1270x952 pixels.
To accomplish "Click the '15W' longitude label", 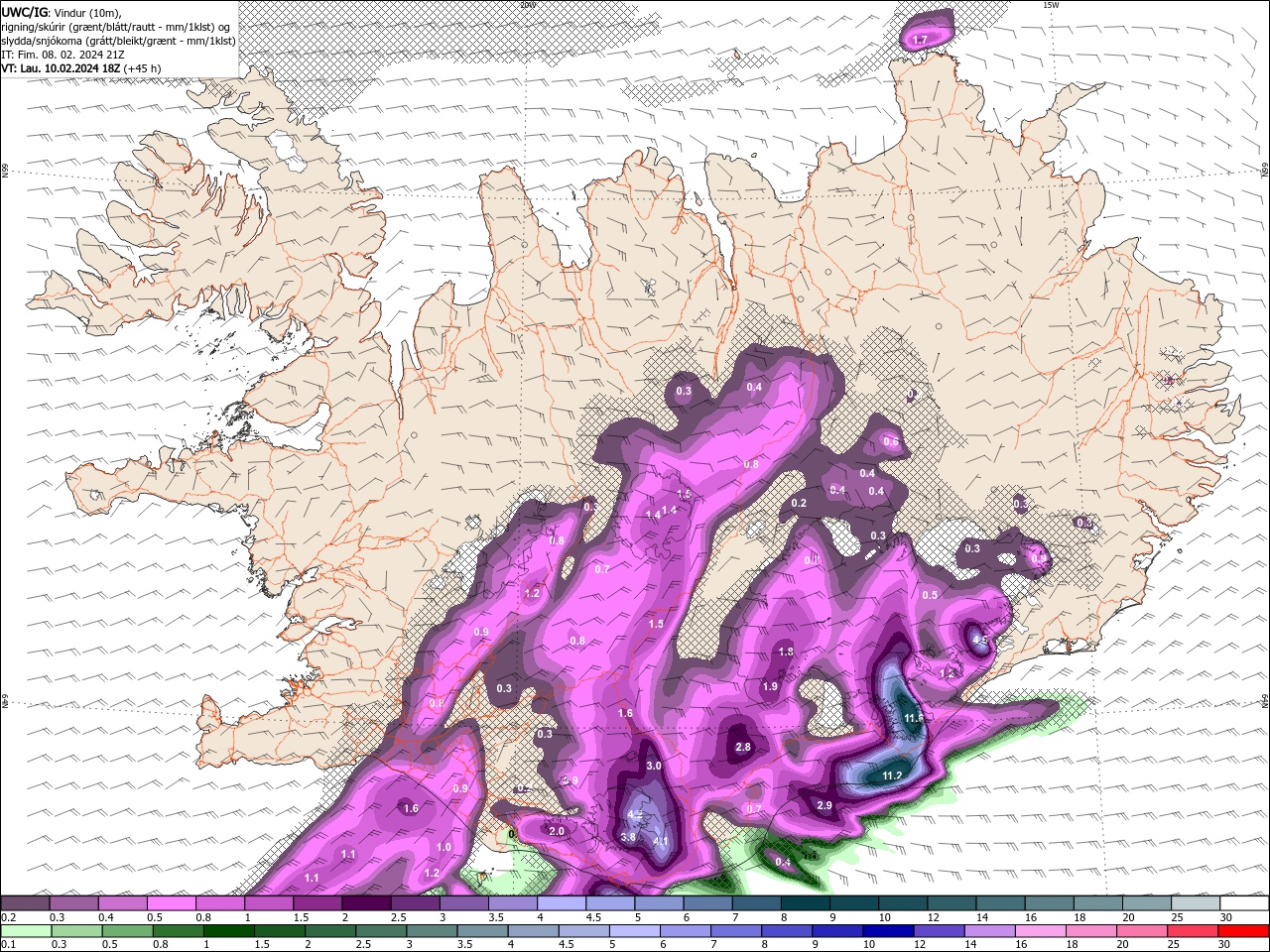I will (1051, 5).
